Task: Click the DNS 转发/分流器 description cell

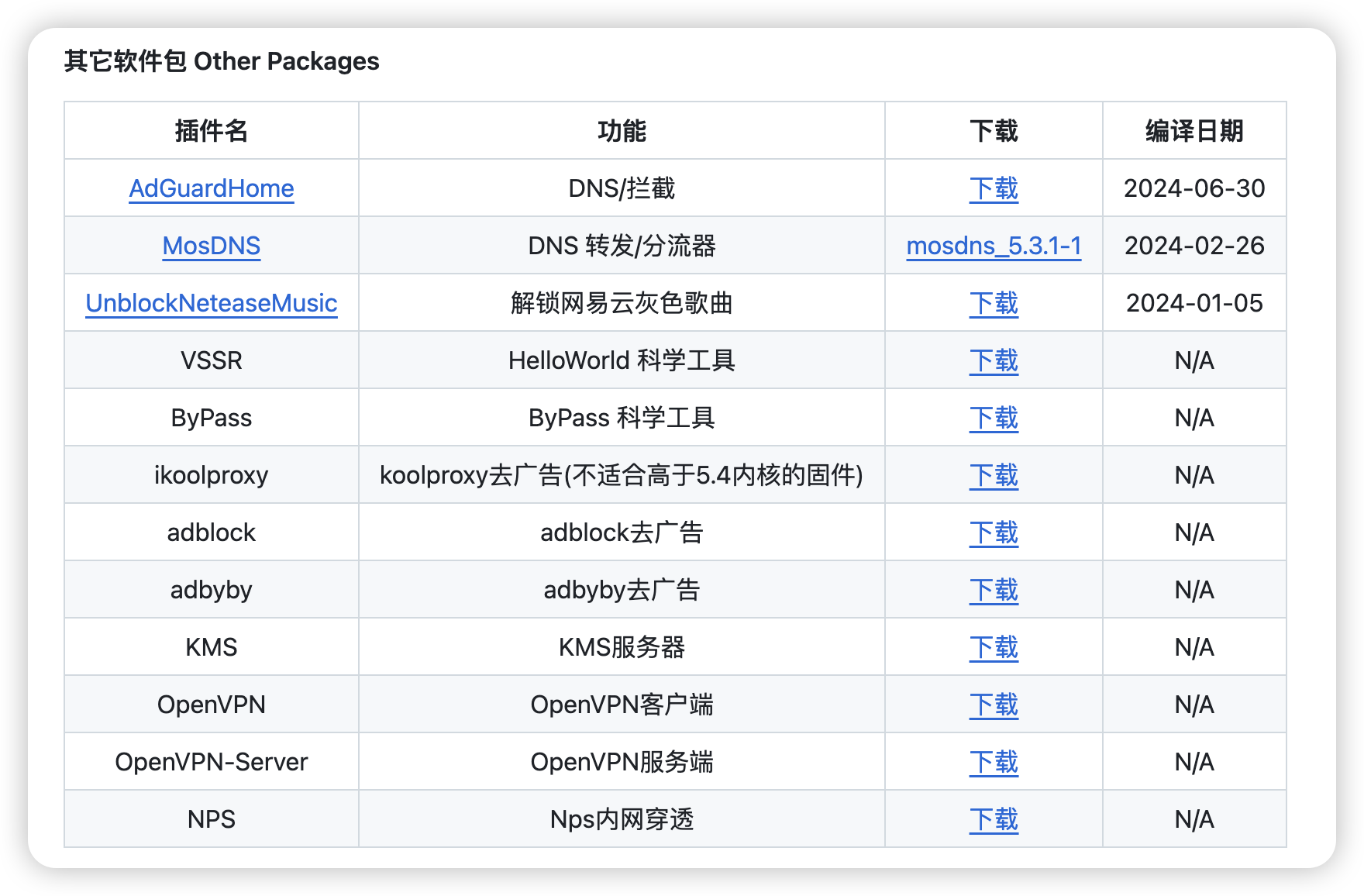Action: [x=622, y=246]
